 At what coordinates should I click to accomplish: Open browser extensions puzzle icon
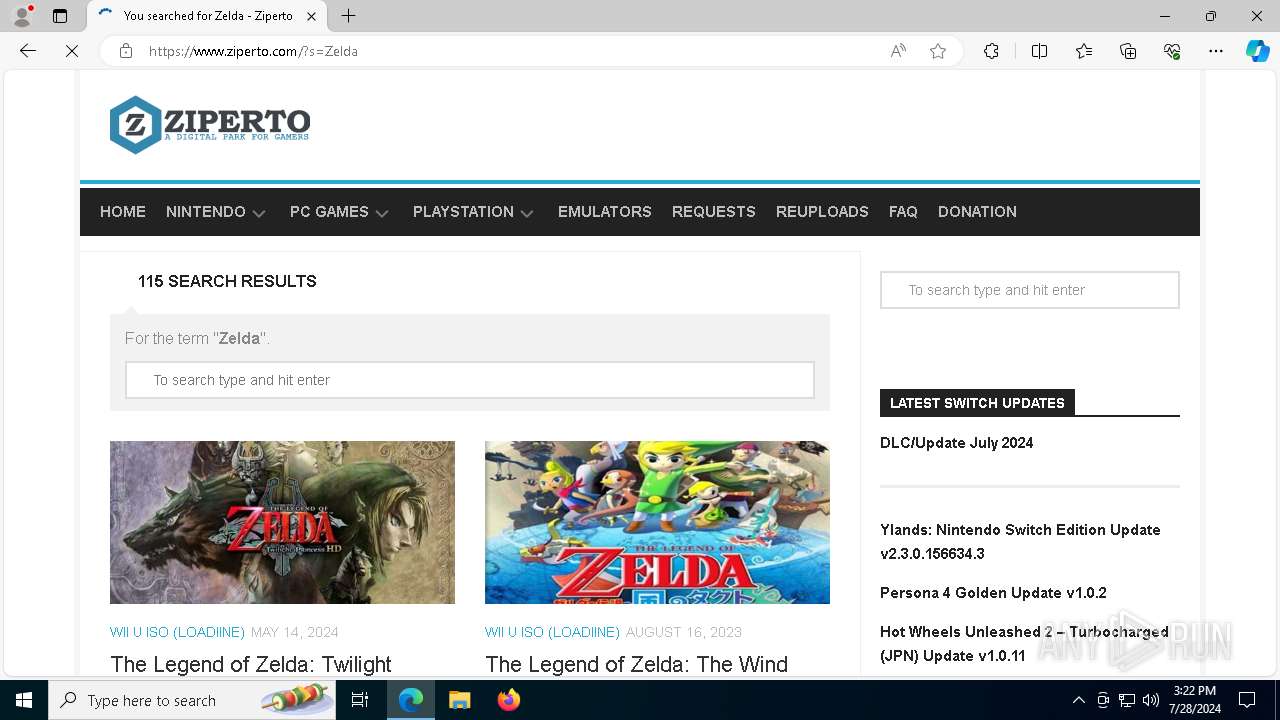click(x=991, y=51)
